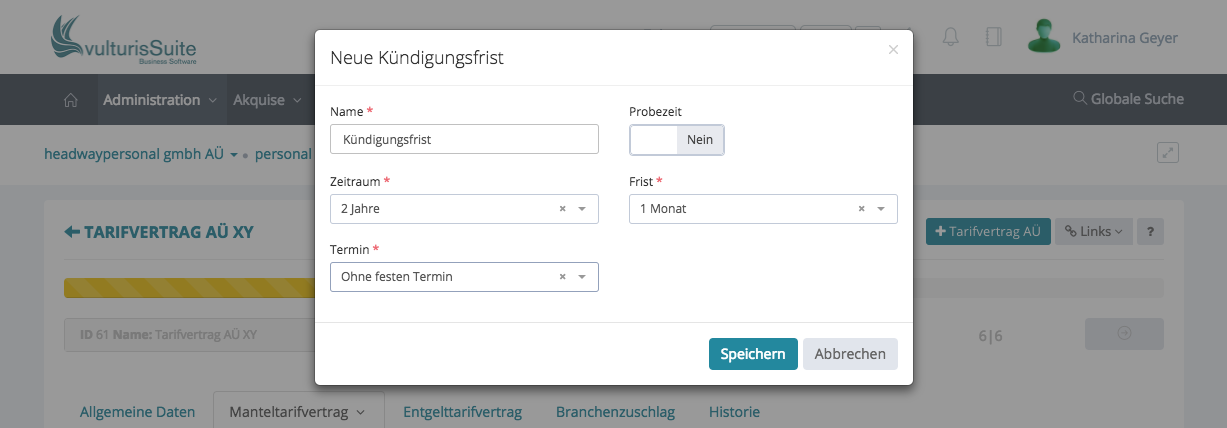Screen dimensions: 1227x428
Task: Switch to the Entgelttarifvertrag tab
Action: tap(462, 411)
